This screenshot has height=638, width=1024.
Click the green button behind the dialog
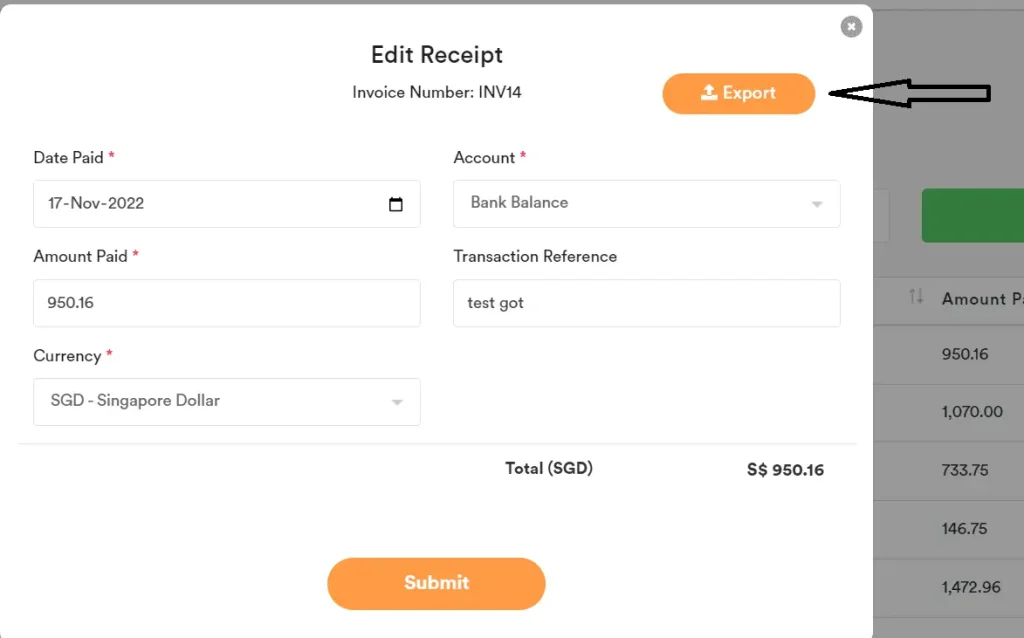pyautogui.click(x=984, y=215)
